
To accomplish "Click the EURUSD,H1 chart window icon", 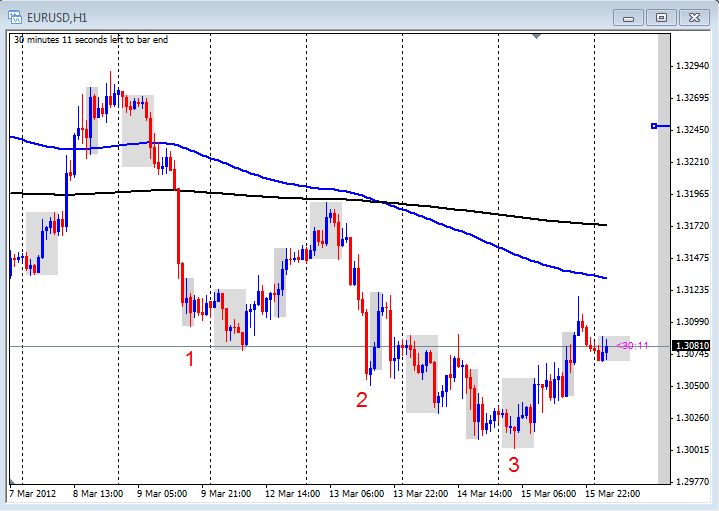I will point(15,17).
